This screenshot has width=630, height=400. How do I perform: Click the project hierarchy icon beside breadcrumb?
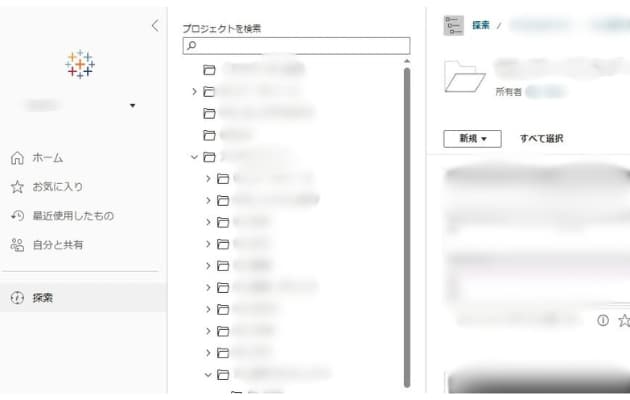pos(454,25)
